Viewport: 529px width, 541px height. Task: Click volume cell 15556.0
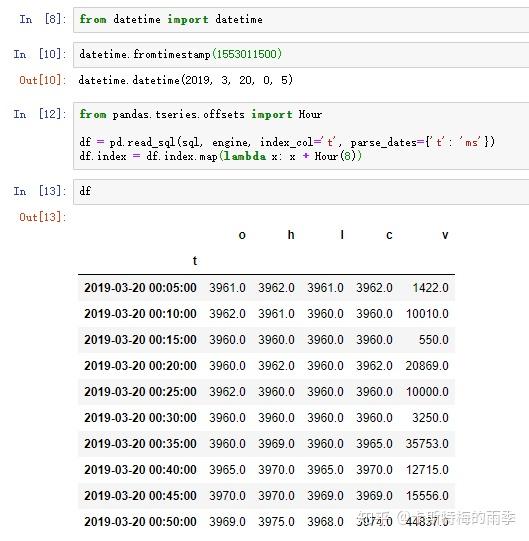coord(427,496)
